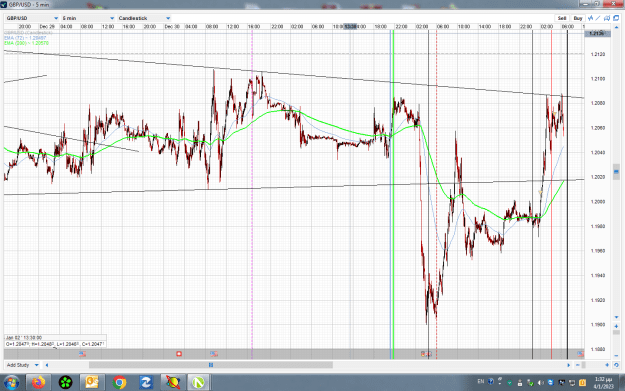The image size is (625, 391).
Task: Open the green N taskbar app
Action: click(198, 383)
